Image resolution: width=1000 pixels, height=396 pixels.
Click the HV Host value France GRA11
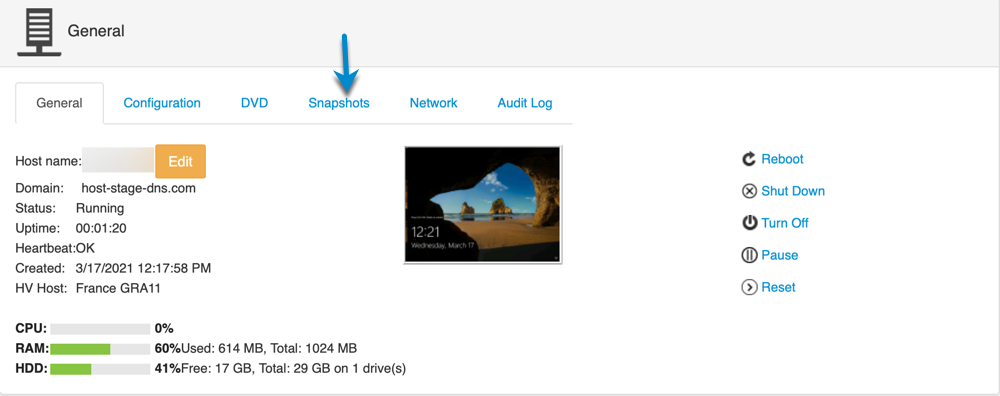(118, 288)
